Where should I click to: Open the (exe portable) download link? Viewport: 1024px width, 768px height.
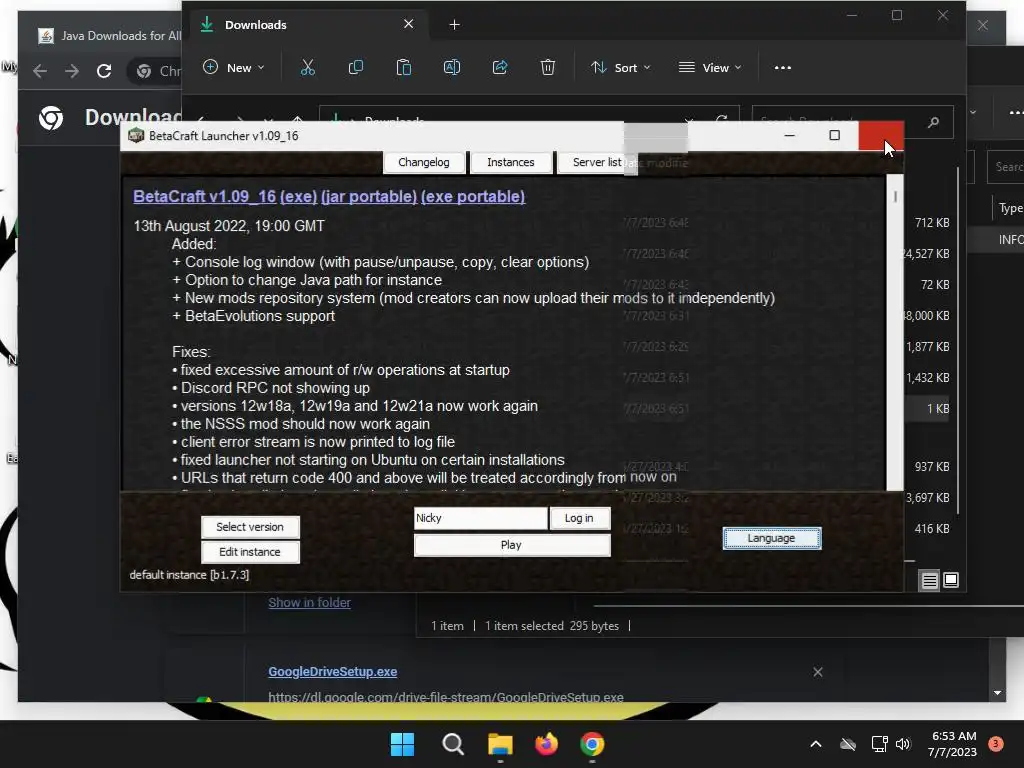pyautogui.click(x=473, y=197)
